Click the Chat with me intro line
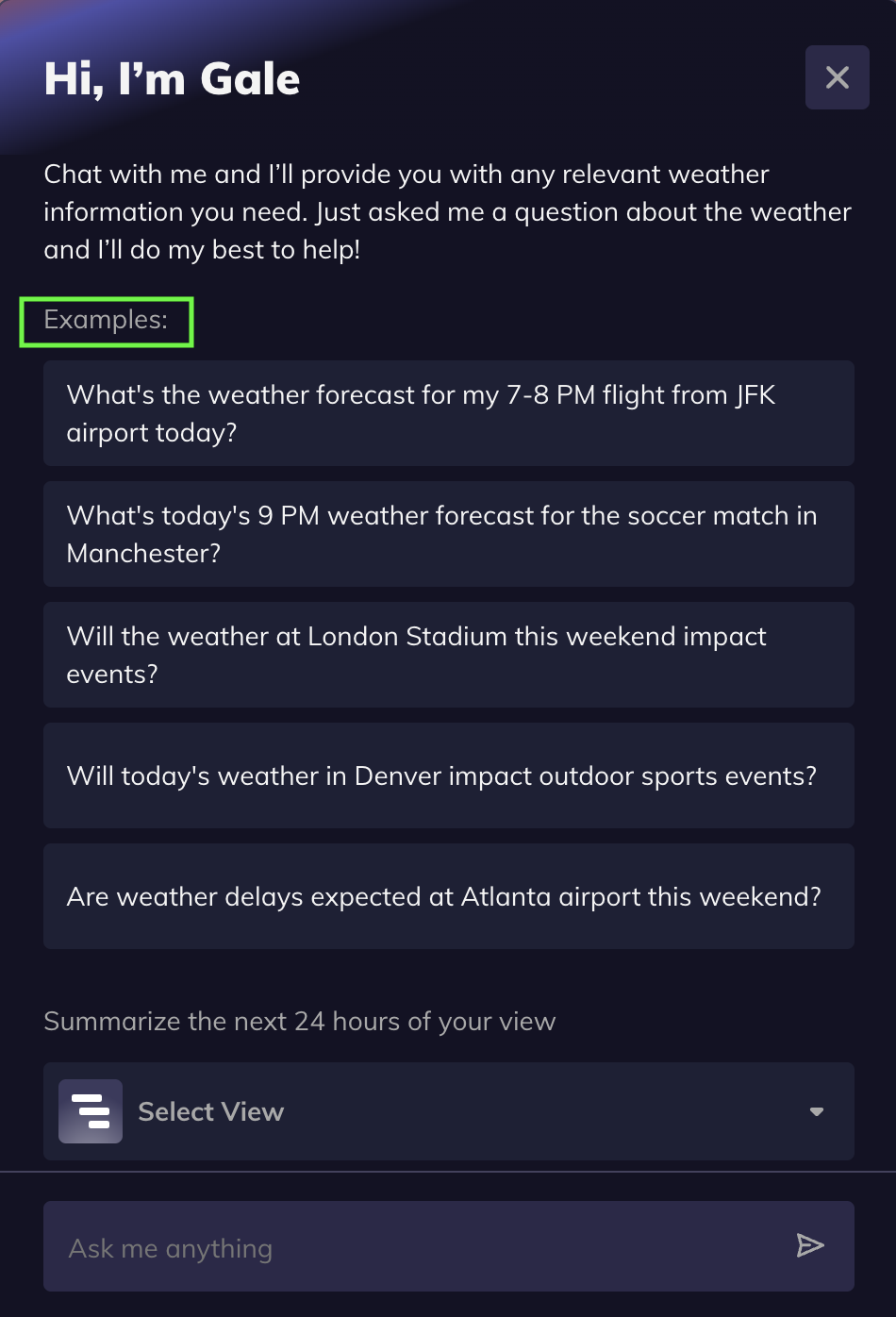The height and width of the screenshot is (1317, 896). point(406,175)
